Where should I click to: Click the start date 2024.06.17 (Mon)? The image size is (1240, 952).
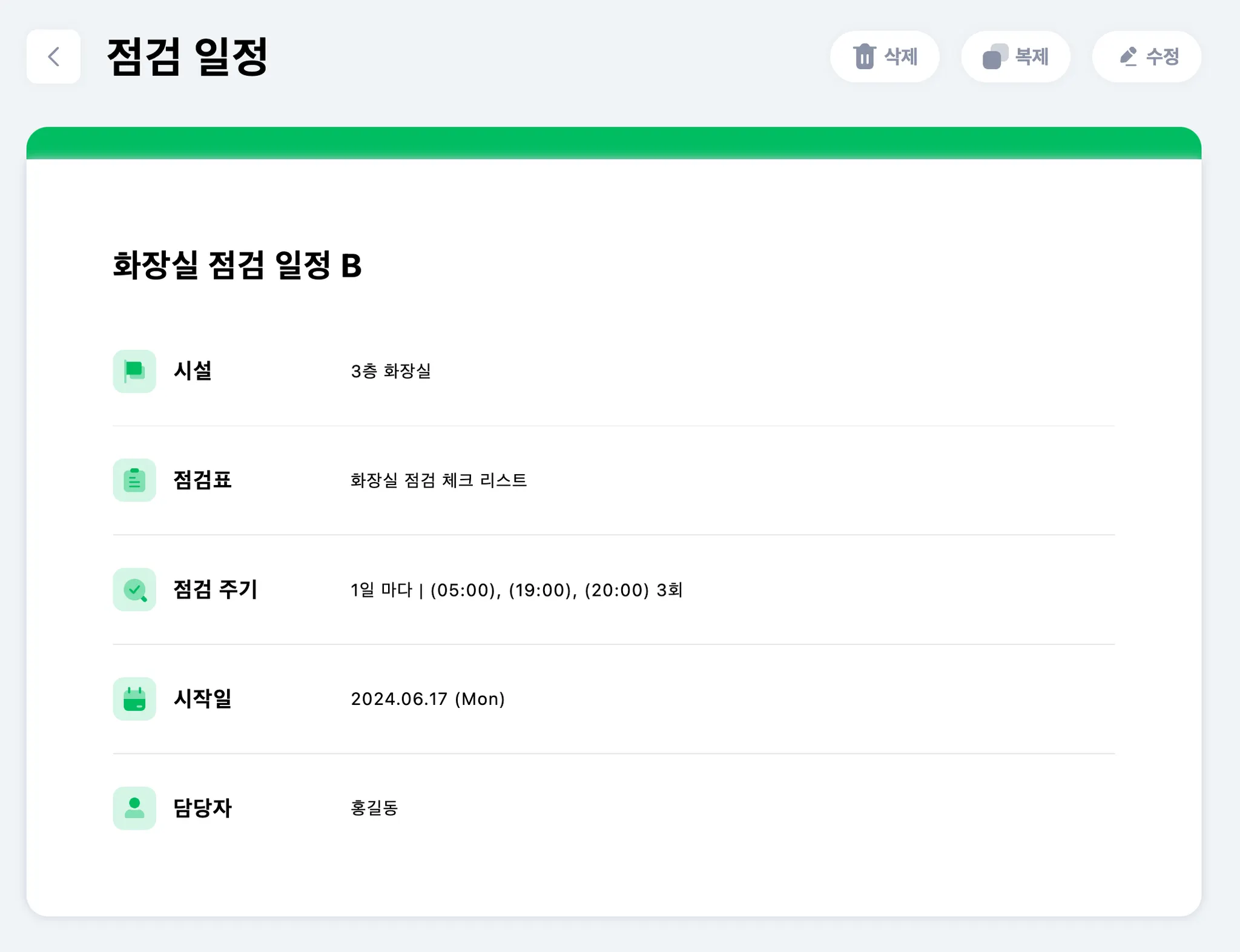pyautogui.click(x=427, y=699)
